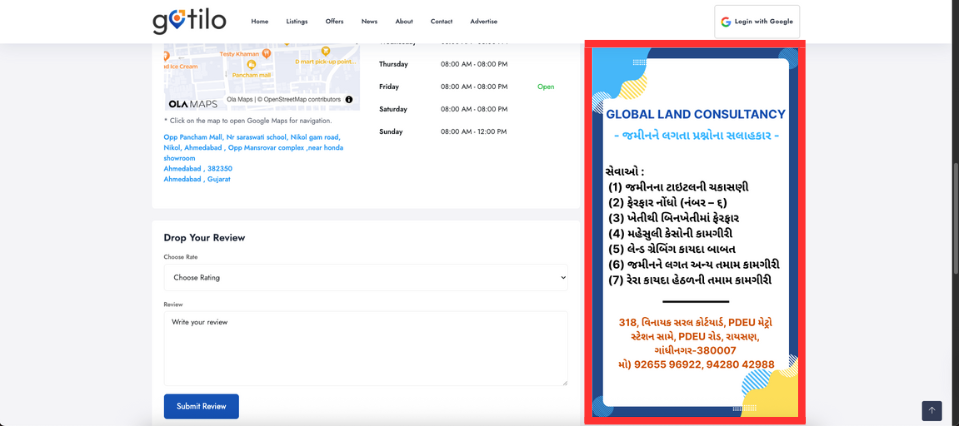Navigate to News

click(369, 21)
